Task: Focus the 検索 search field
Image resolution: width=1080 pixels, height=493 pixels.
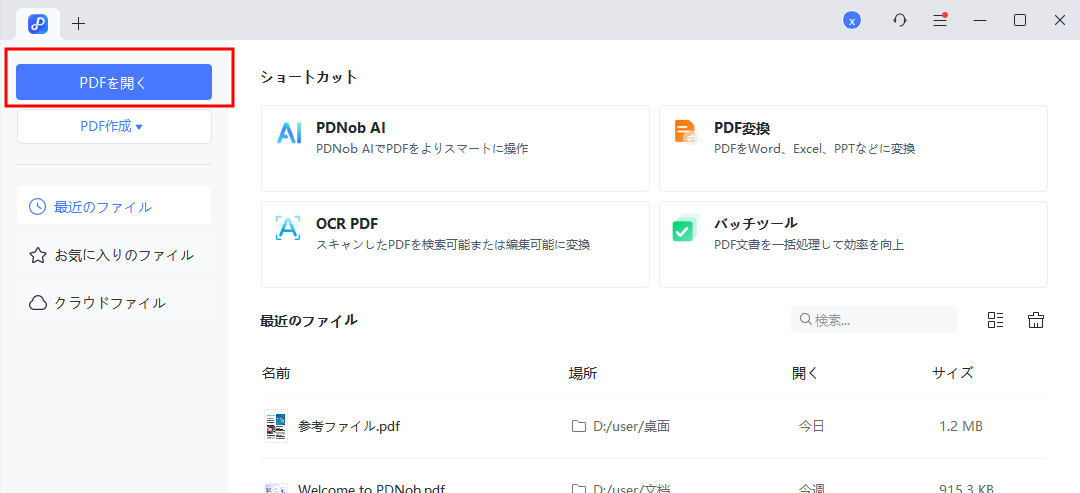Action: click(x=873, y=319)
